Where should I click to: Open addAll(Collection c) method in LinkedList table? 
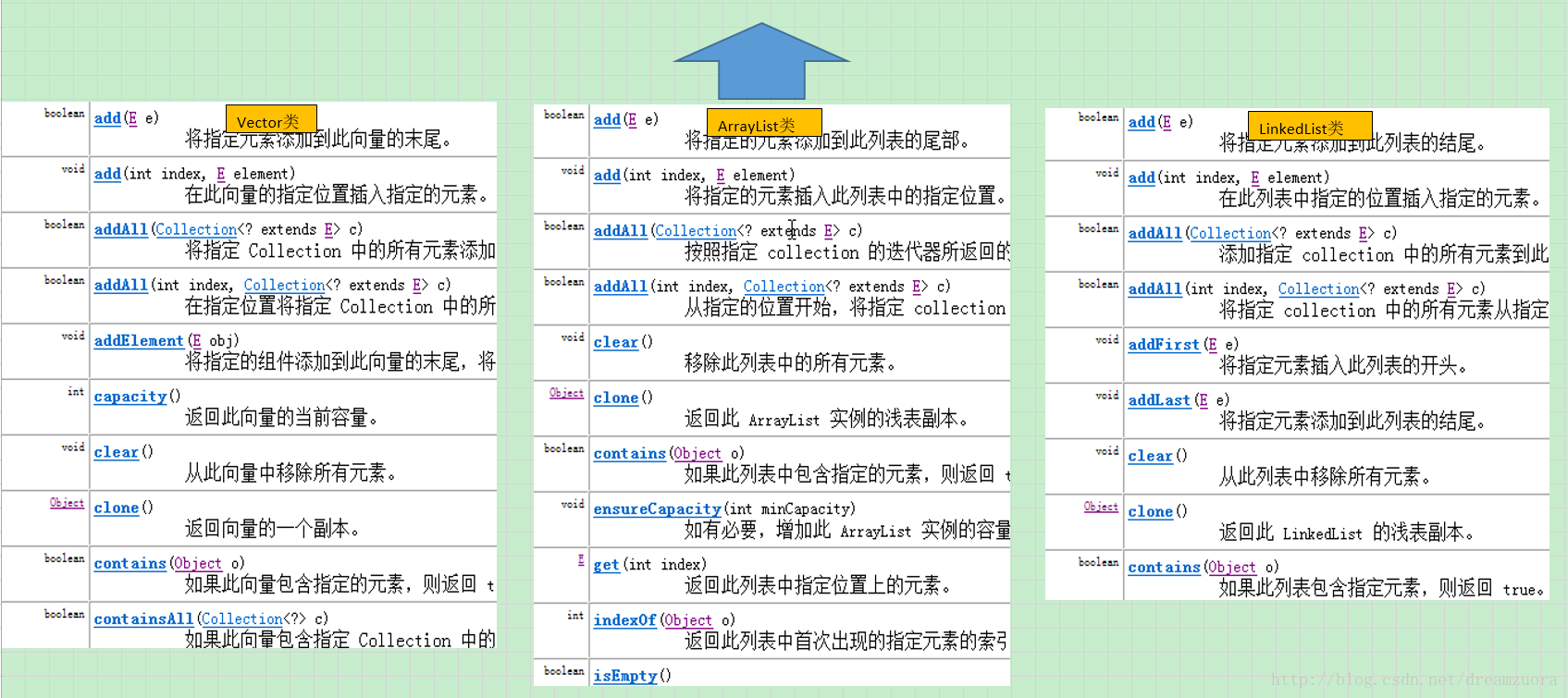point(1154,233)
